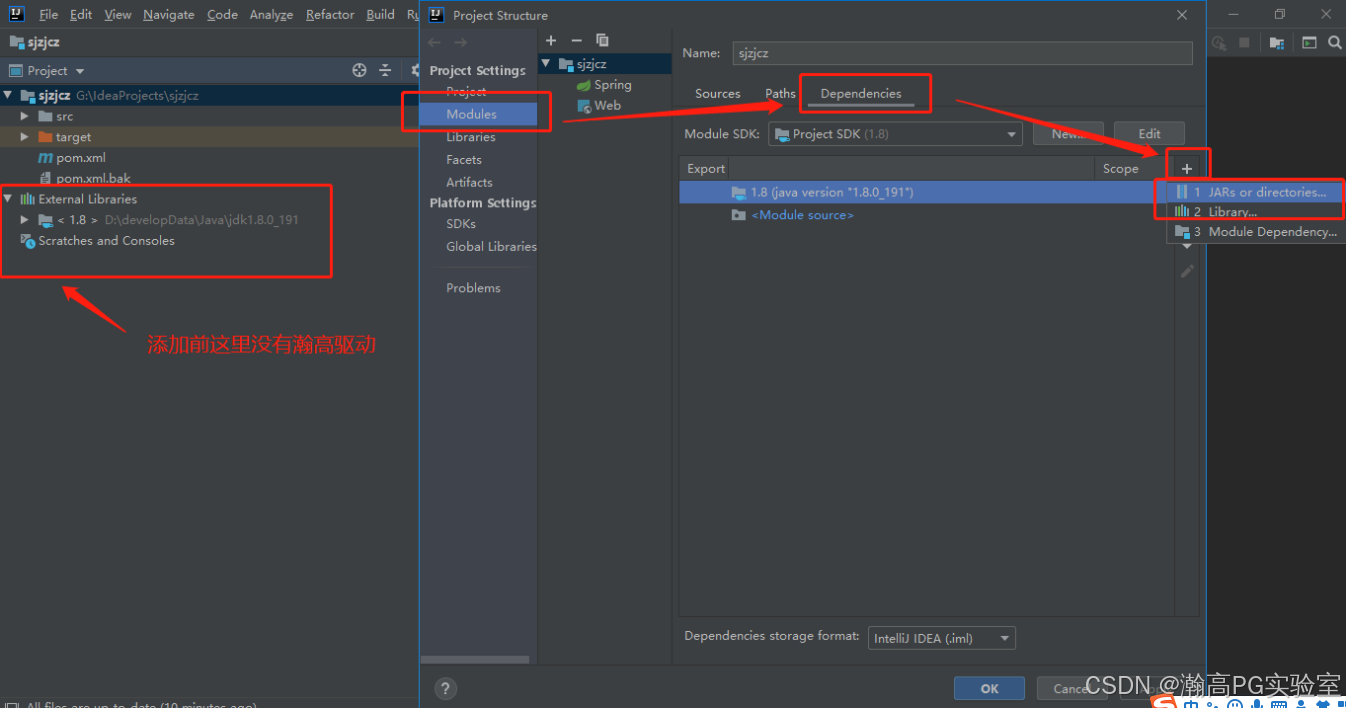The height and width of the screenshot is (708, 1346).
Task: Close the Project Structure dialog
Action: point(1182,15)
